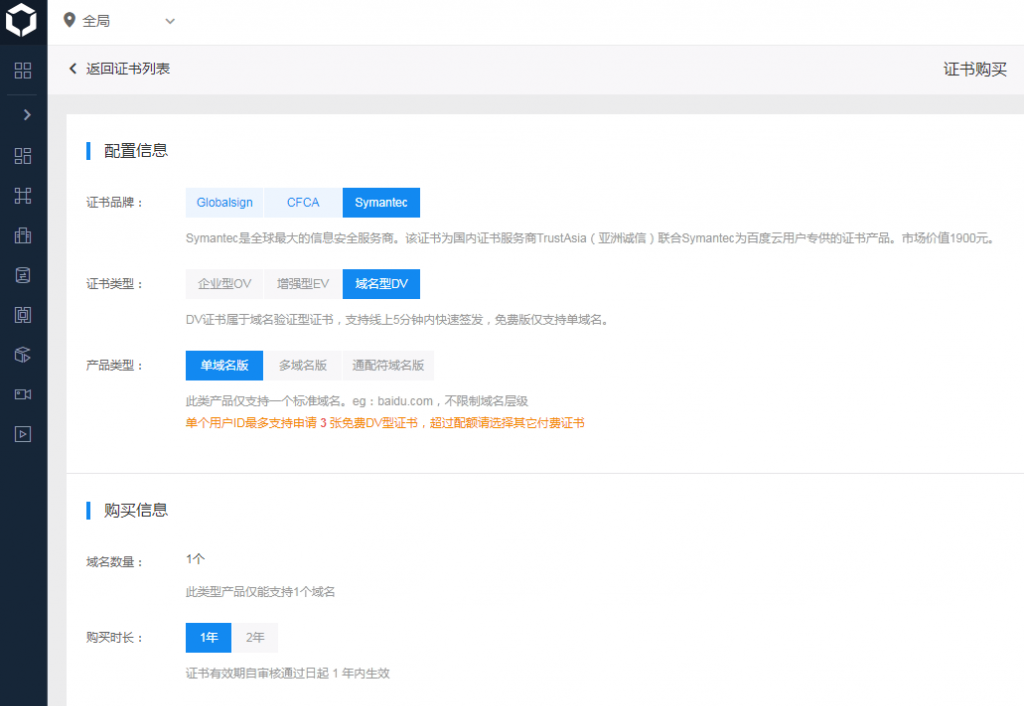The image size is (1024, 706).
Task: Open the dashboard tiles icon in sidebar
Action: tap(23, 155)
